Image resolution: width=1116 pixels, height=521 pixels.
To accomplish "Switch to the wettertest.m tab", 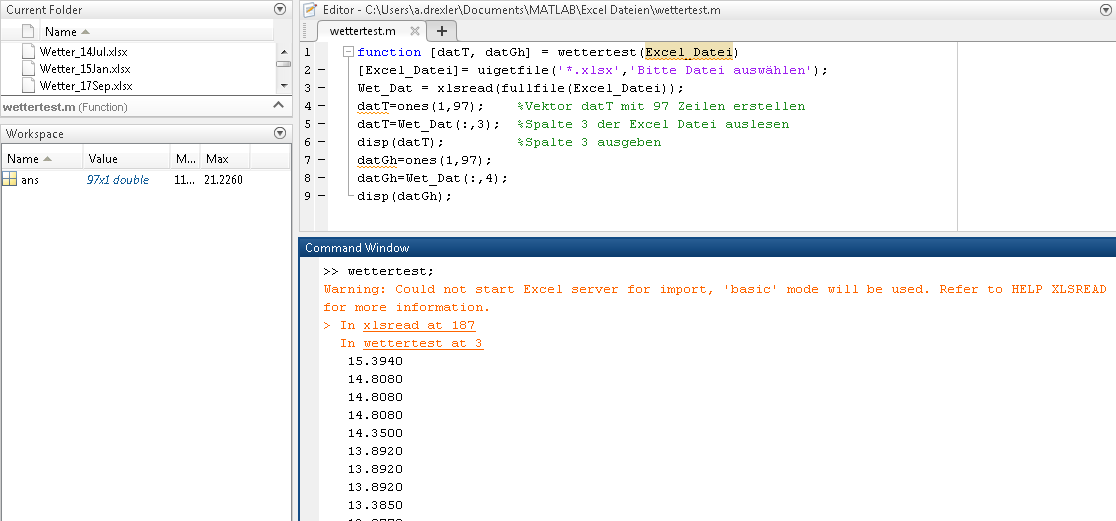I will click(362, 31).
